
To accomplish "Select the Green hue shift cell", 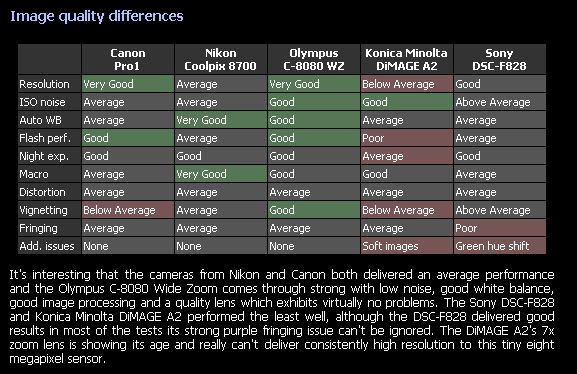I will [x=500, y=246].
